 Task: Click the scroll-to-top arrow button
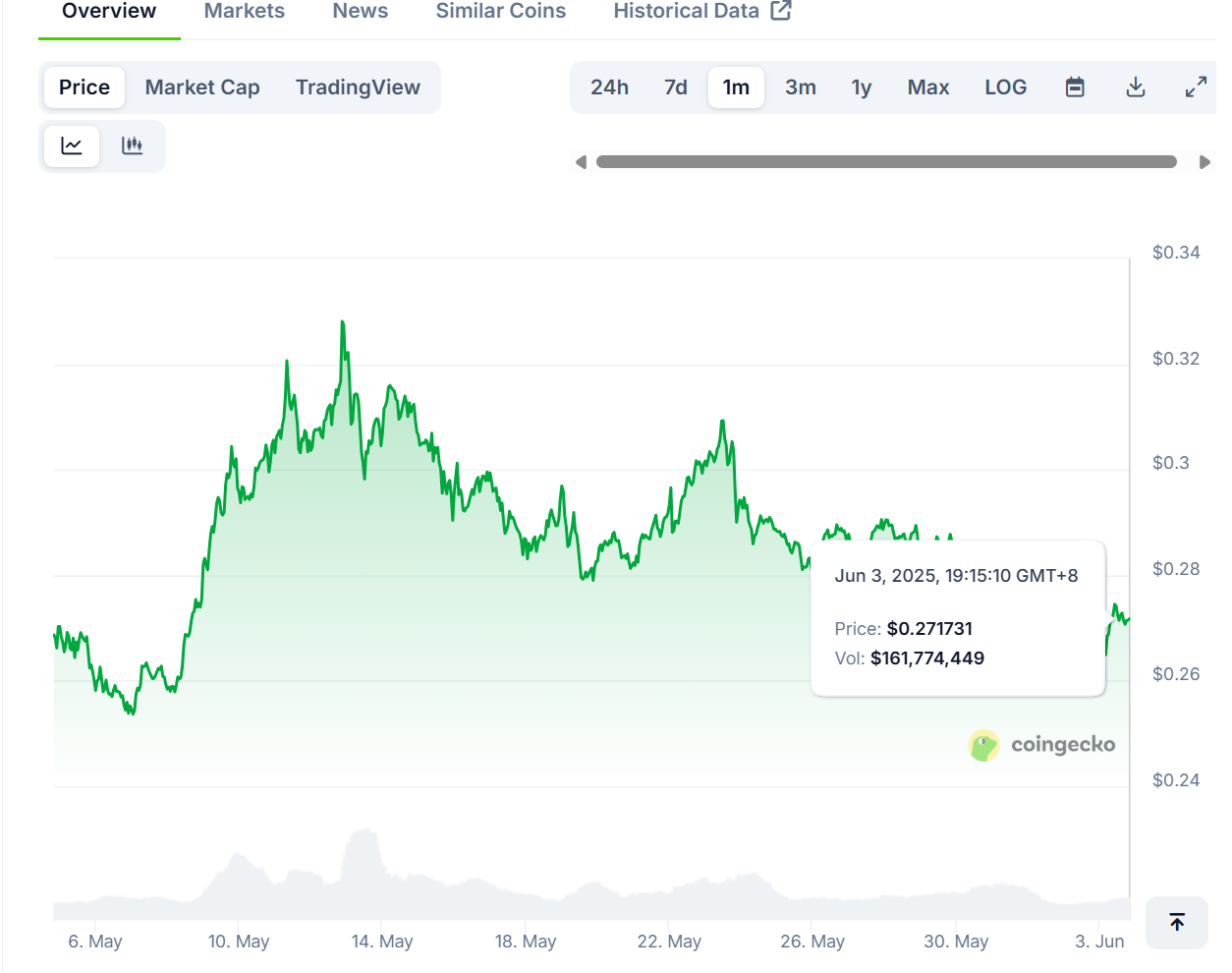tap(1177, 922)
